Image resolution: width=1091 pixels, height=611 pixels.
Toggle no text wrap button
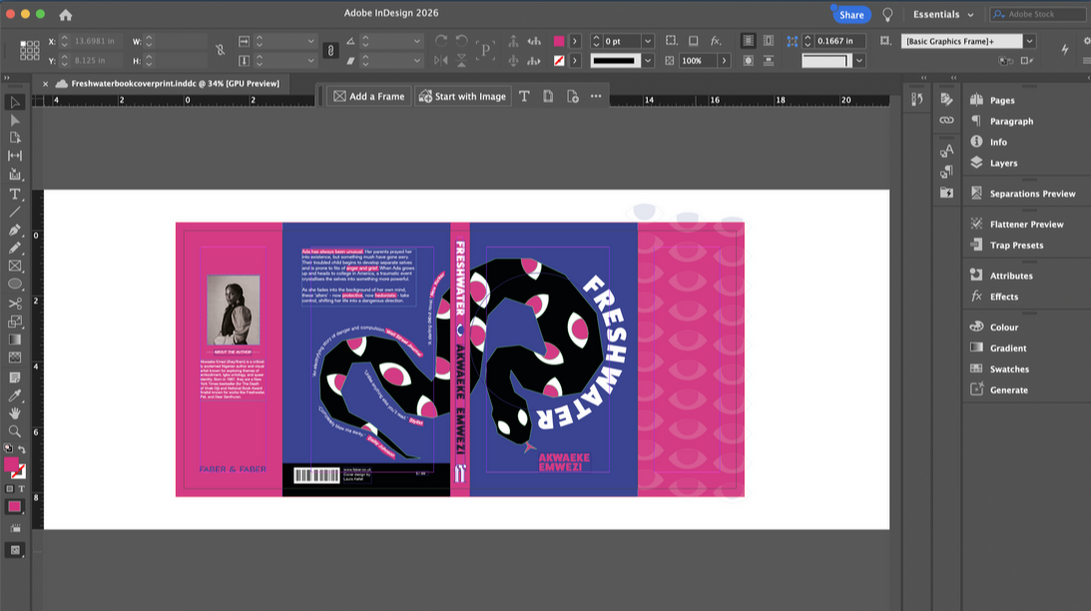tap(748, 41)
